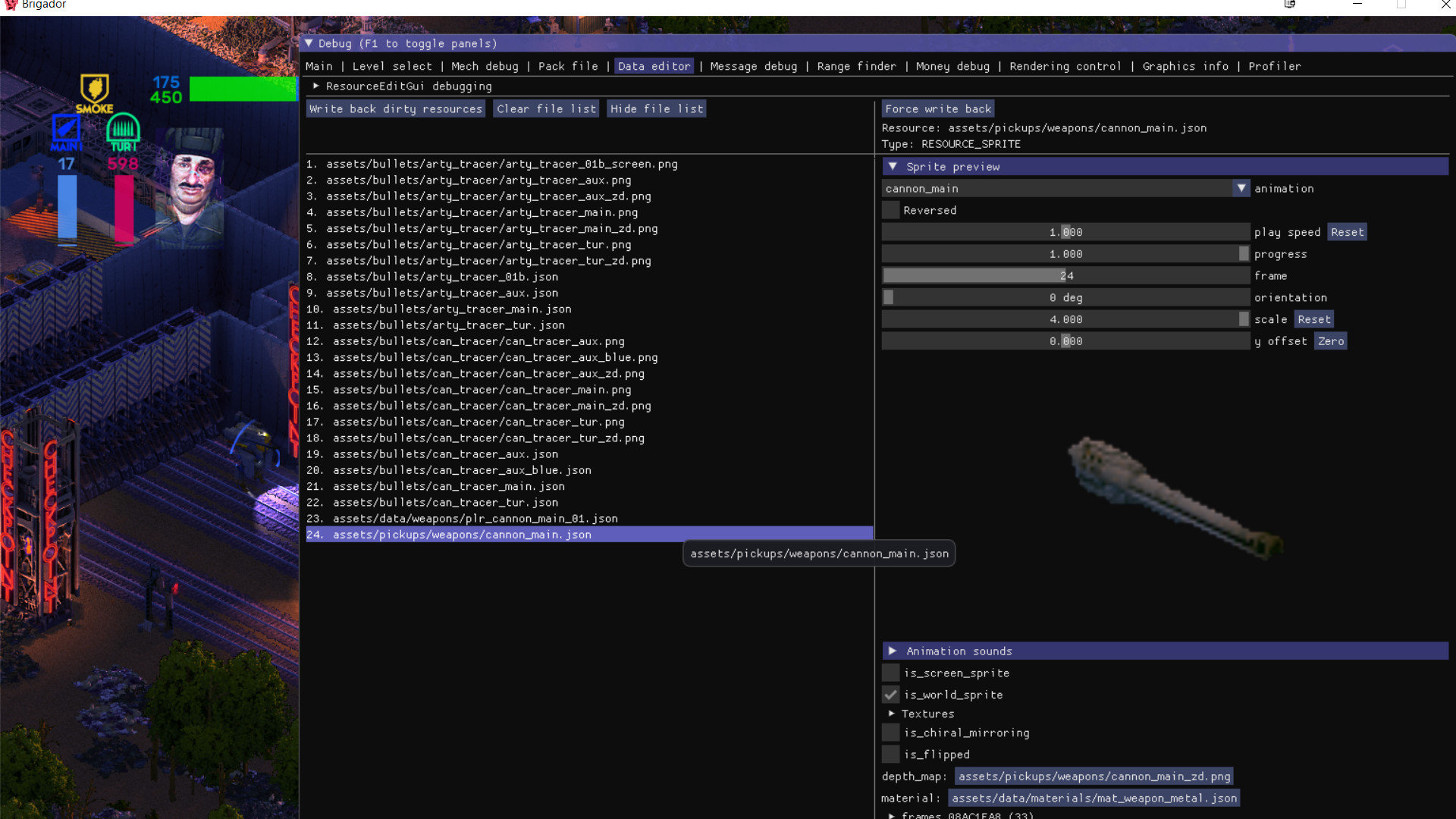Collapse the Sprite preview section
Screen dimensions: 1456x819
click(893, 166)
